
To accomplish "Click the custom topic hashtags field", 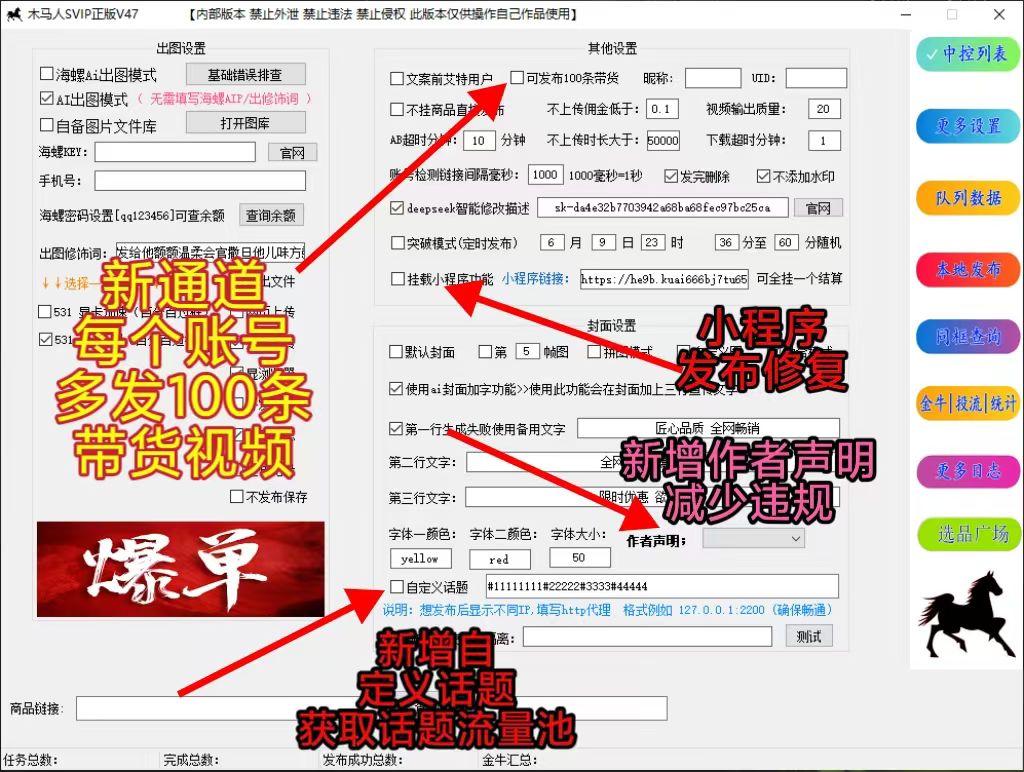I will (662, 586).
